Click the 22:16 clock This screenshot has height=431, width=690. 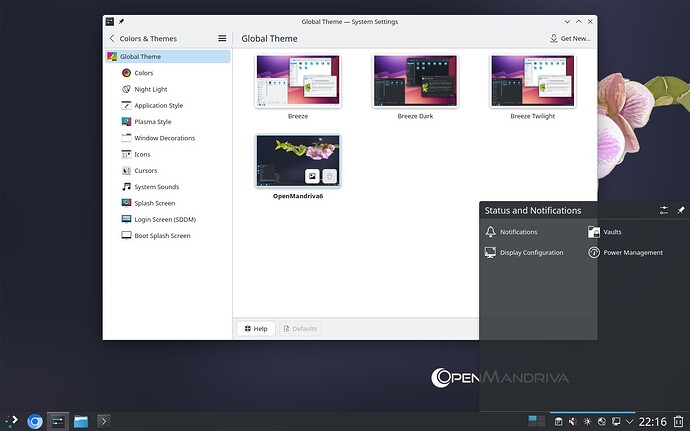pyautogui.click(x=653, y=422)
